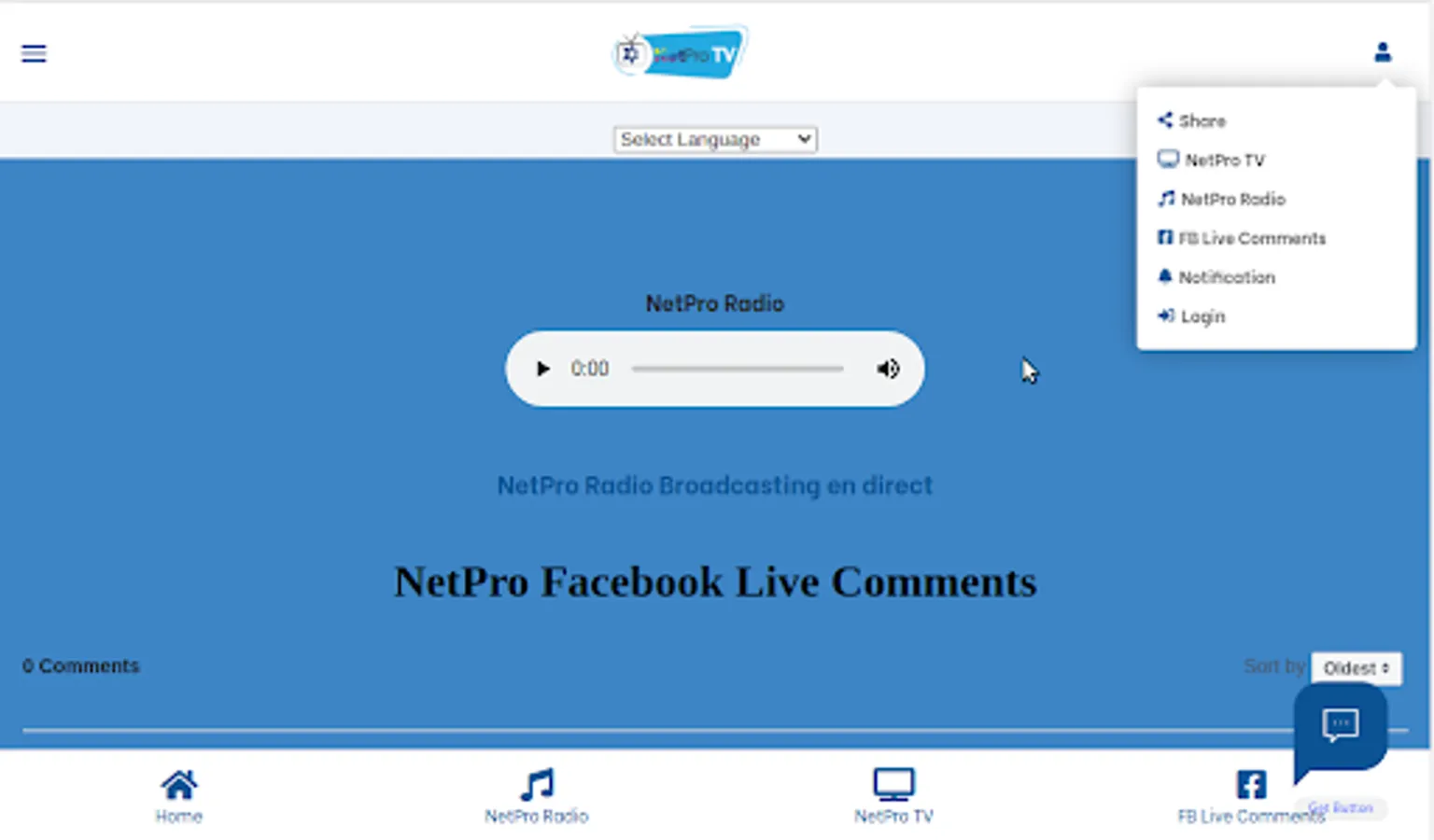Click the Login arrow icon

tap(1166, 316)
